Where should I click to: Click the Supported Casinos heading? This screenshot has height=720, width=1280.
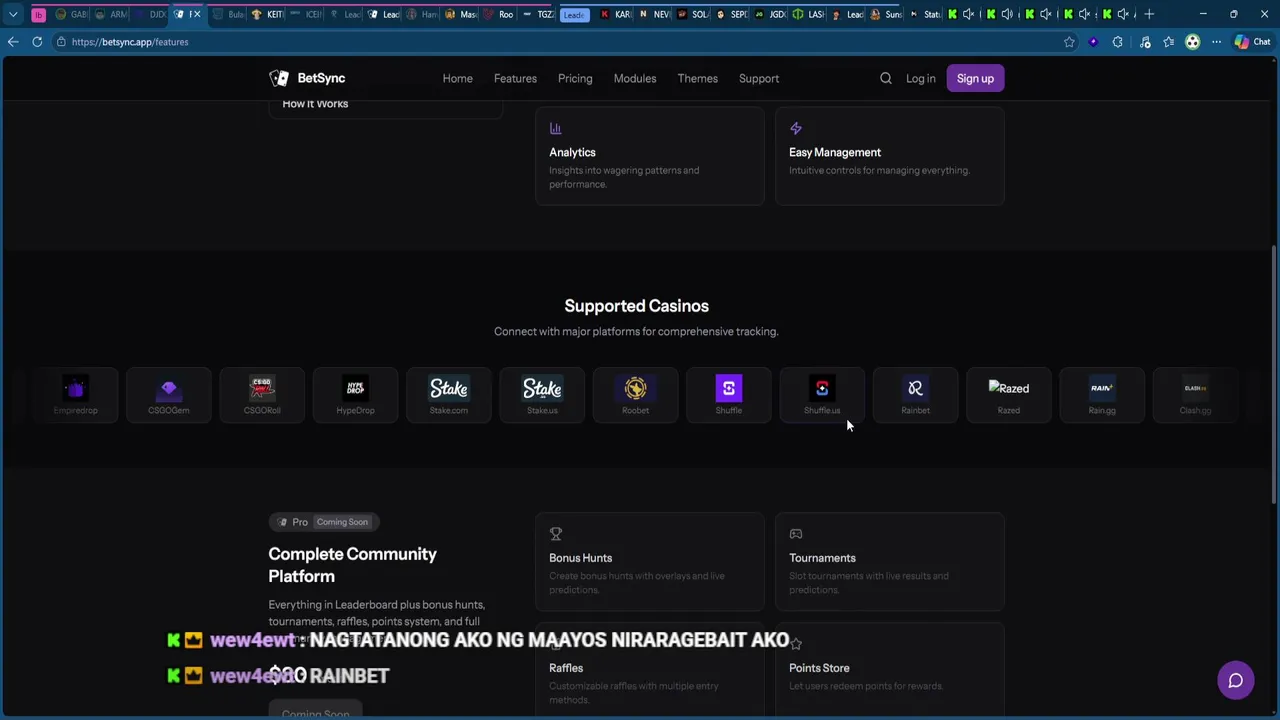pos(636,306)
